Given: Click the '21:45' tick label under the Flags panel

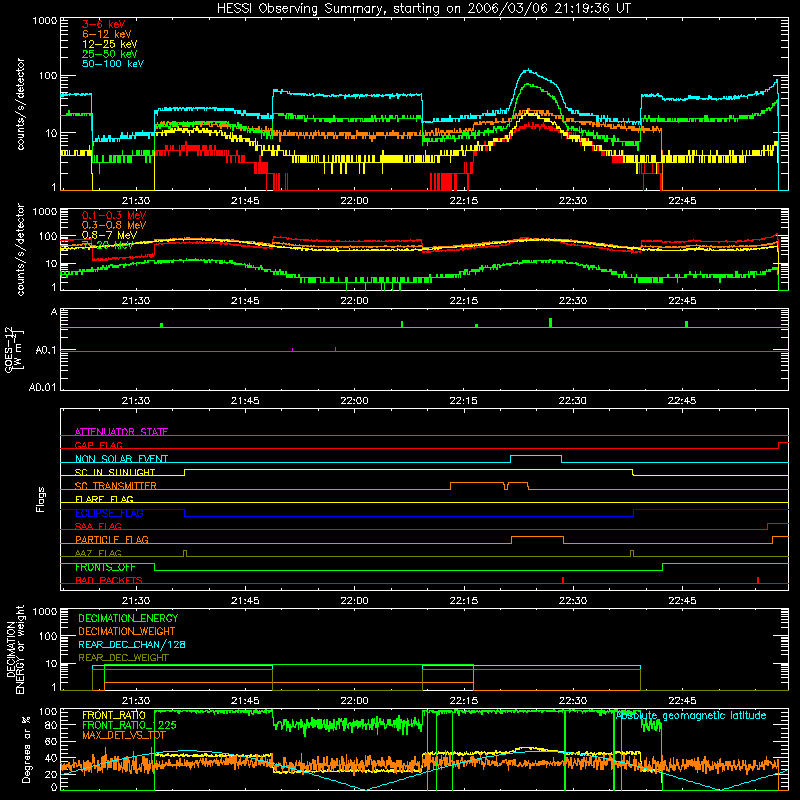Looking at the screenshot, I should pos(245,601).
